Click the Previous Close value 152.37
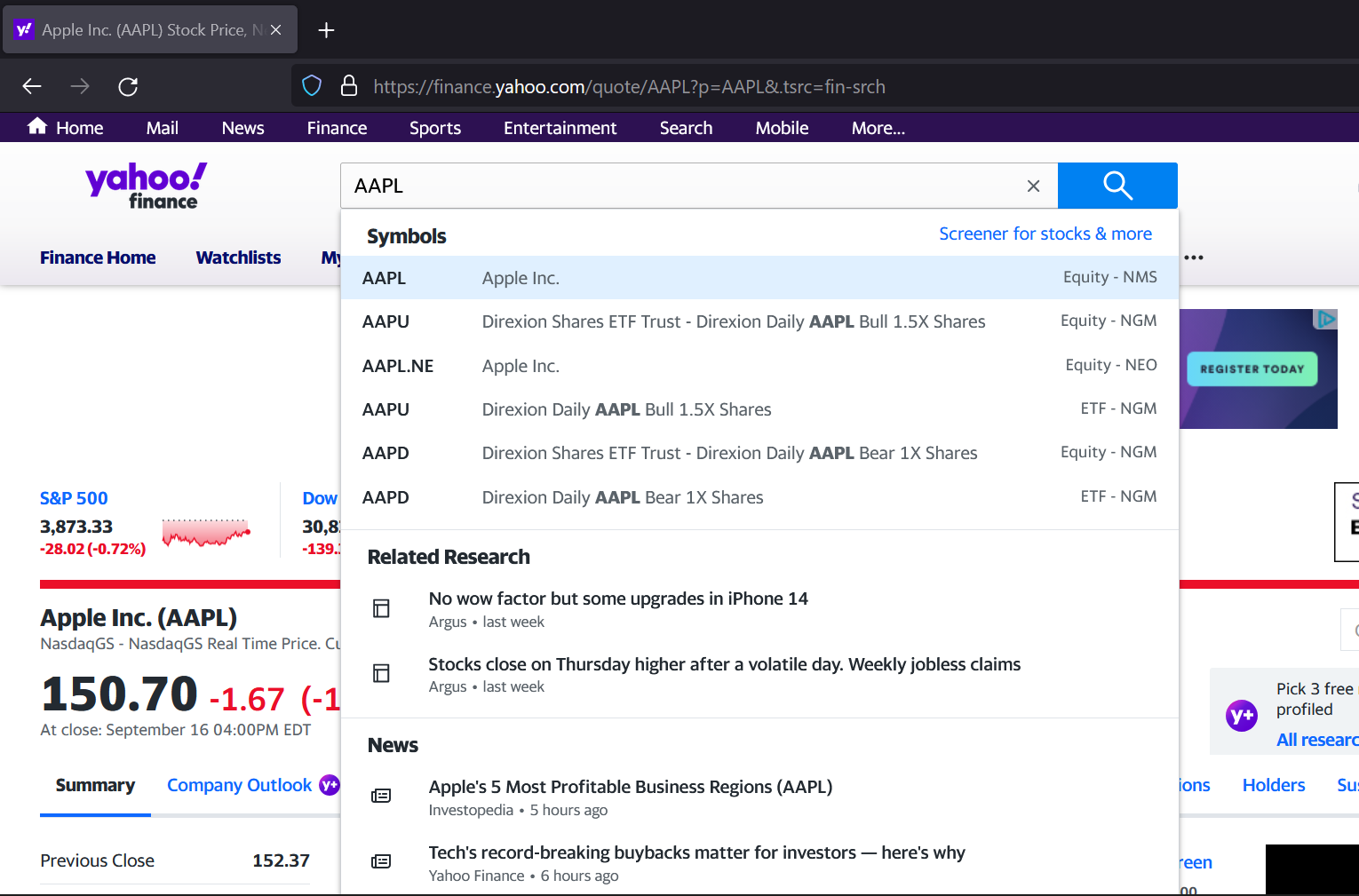The image size is (1359, 896). coord(281,860)
